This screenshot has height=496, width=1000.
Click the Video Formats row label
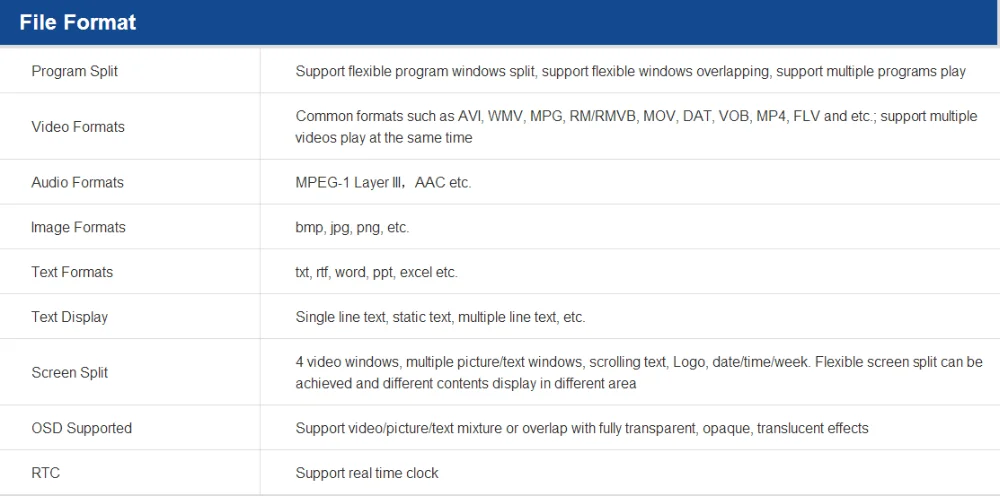pyautogui.click(x=78, y=127)
